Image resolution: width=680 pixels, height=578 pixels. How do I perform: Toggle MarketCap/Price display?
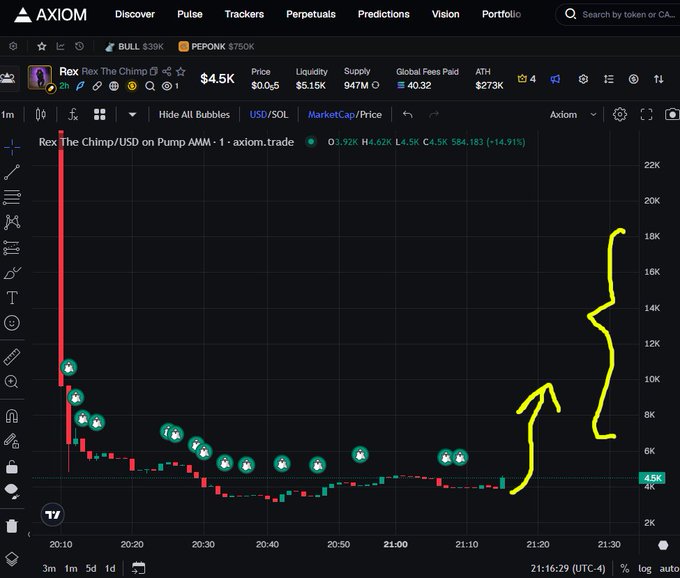coord(345,114)
